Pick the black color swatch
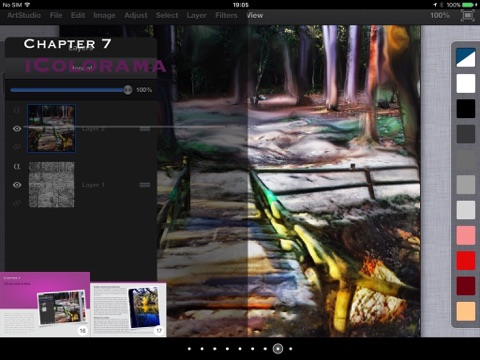The image size is (480, 360). click(466, 108)
